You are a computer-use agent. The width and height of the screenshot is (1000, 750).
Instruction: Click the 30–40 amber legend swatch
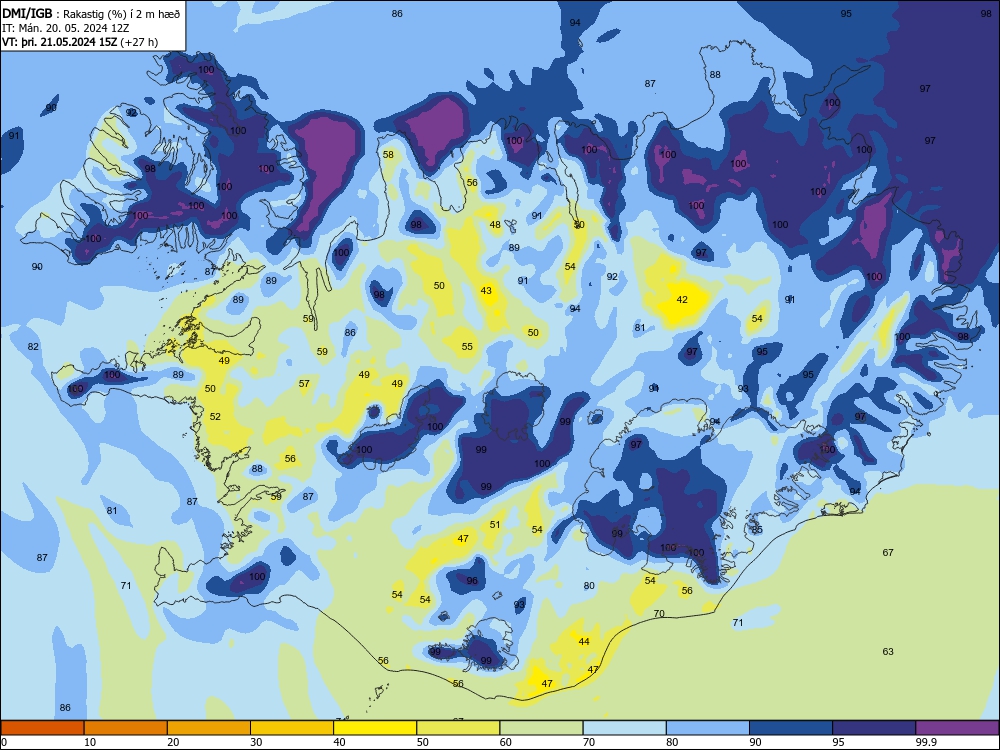point(292,728)
